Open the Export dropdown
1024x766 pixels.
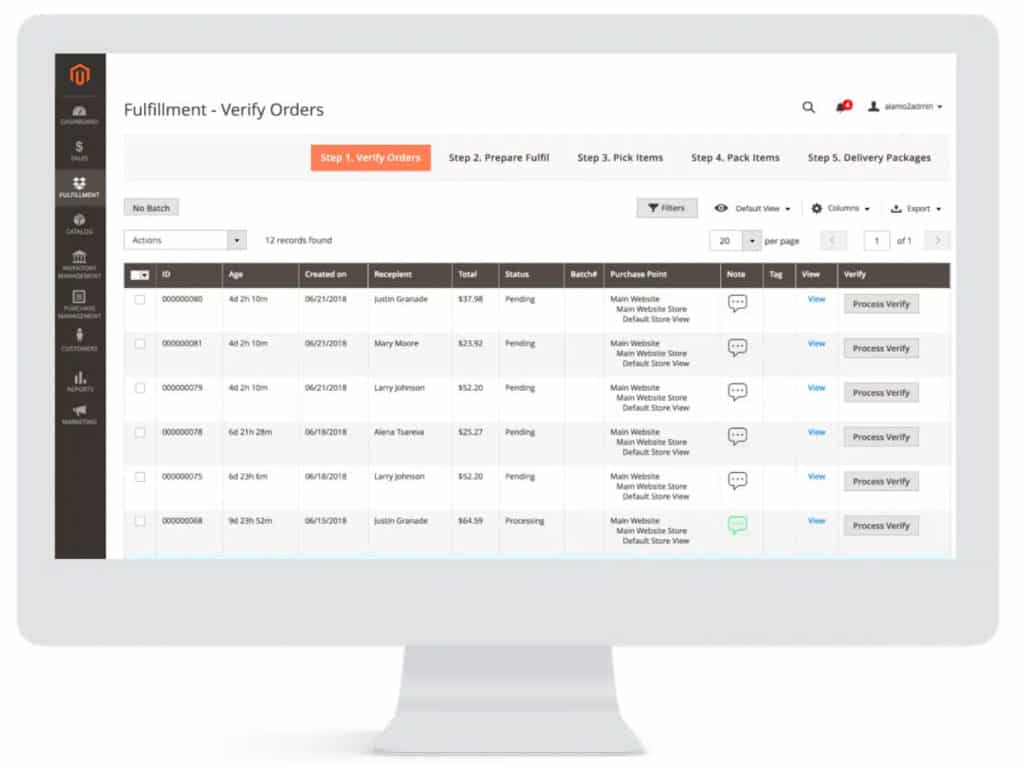click(x=916, y=208)
